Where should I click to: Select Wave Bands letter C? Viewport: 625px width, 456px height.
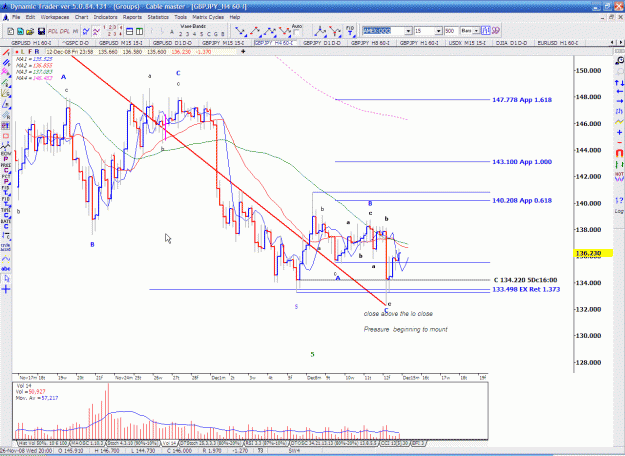(x=208, y=34)
